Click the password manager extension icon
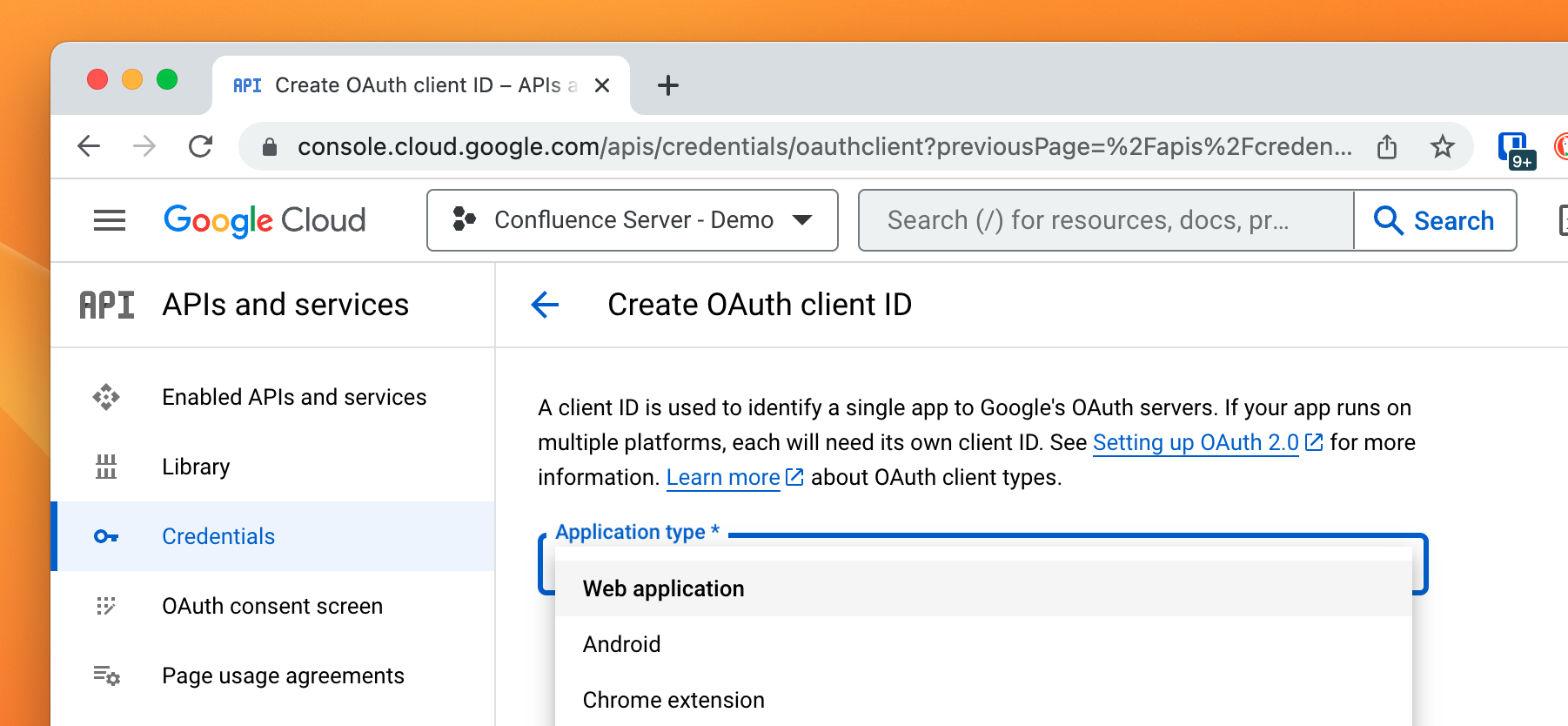Screen dimensions: 1568x726 (x=1514, y=148)
